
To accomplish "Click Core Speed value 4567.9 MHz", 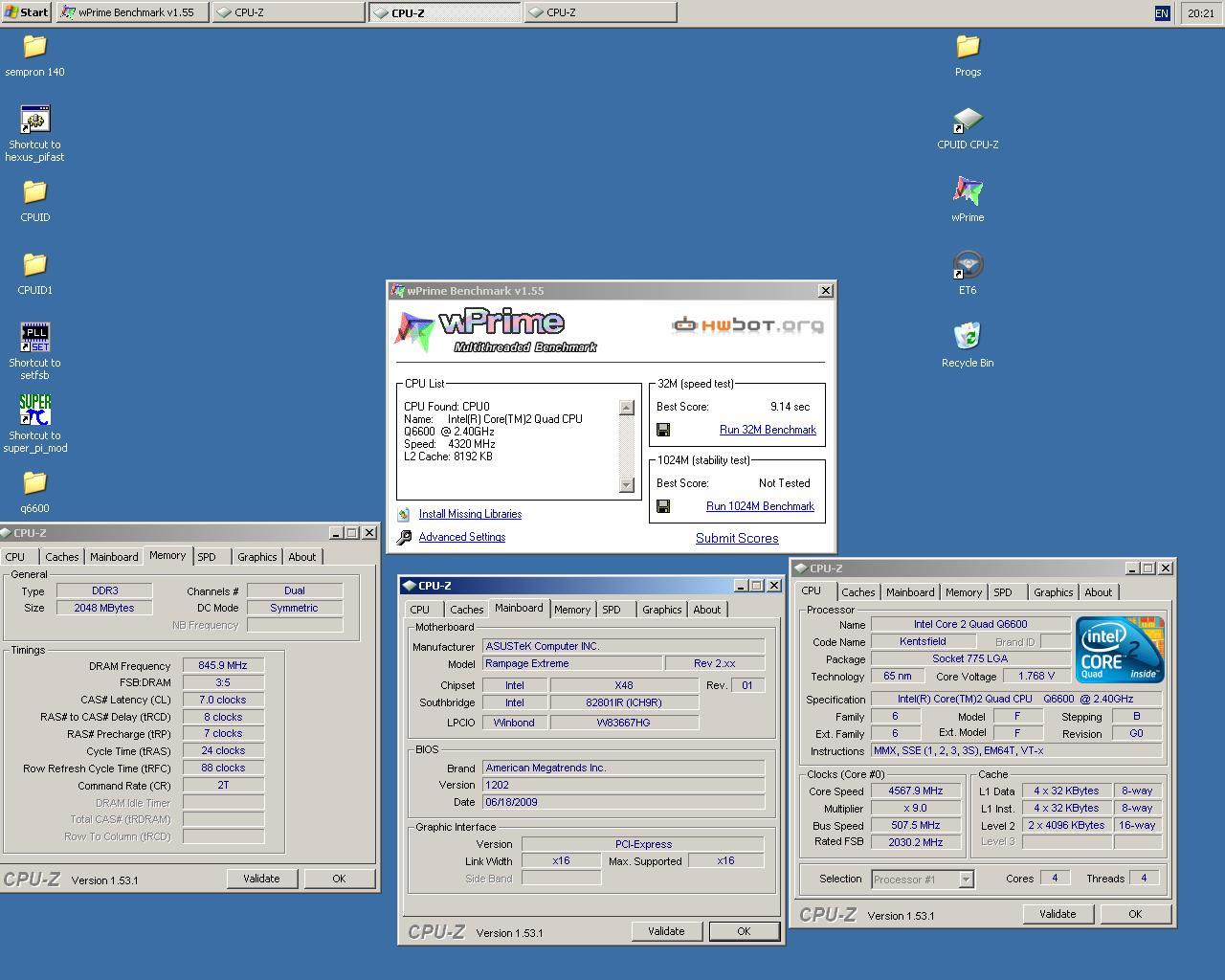I will pyautogui.click(x=916, y=791).
